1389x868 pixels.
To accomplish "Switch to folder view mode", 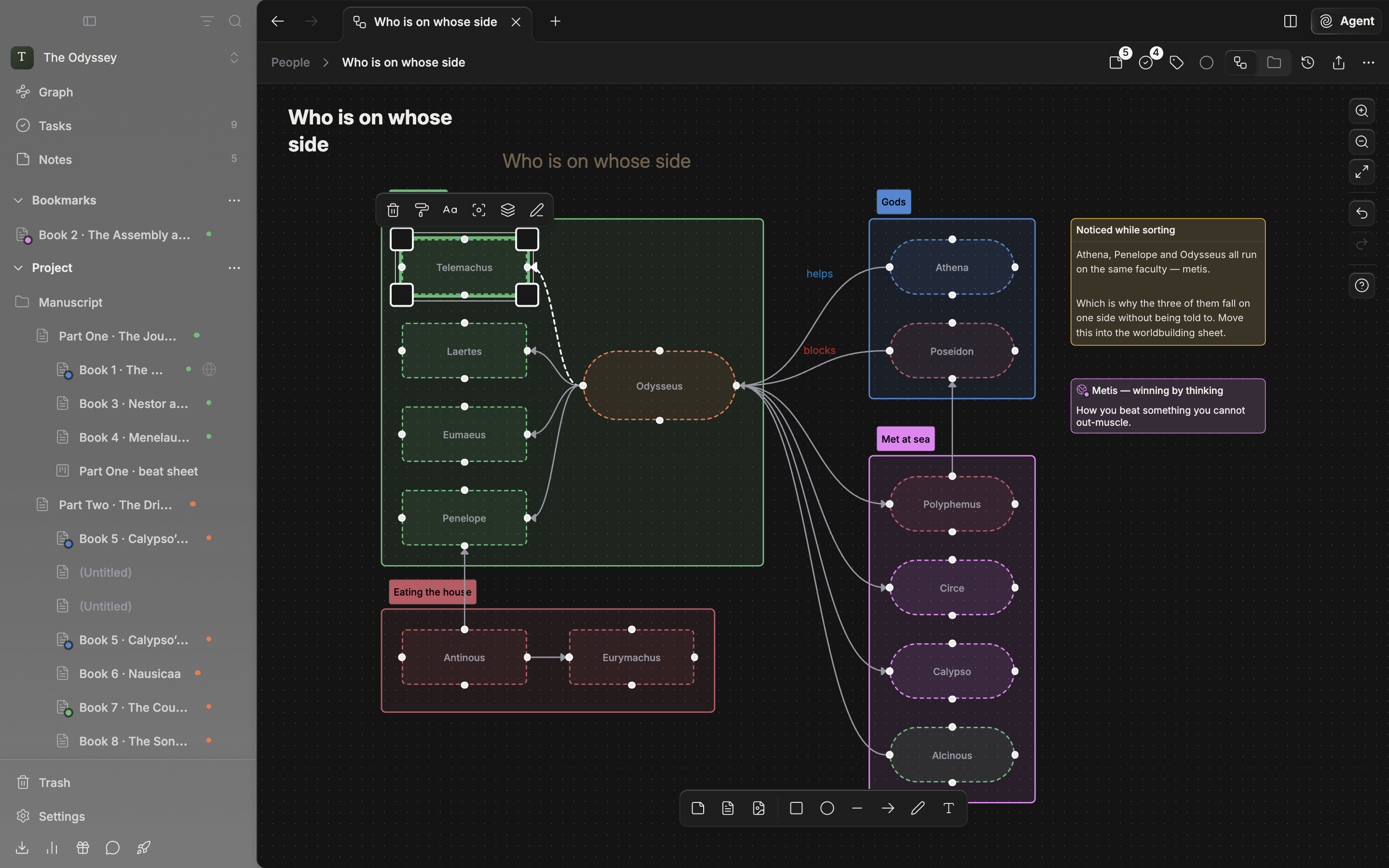I will tap(1274, 63).
